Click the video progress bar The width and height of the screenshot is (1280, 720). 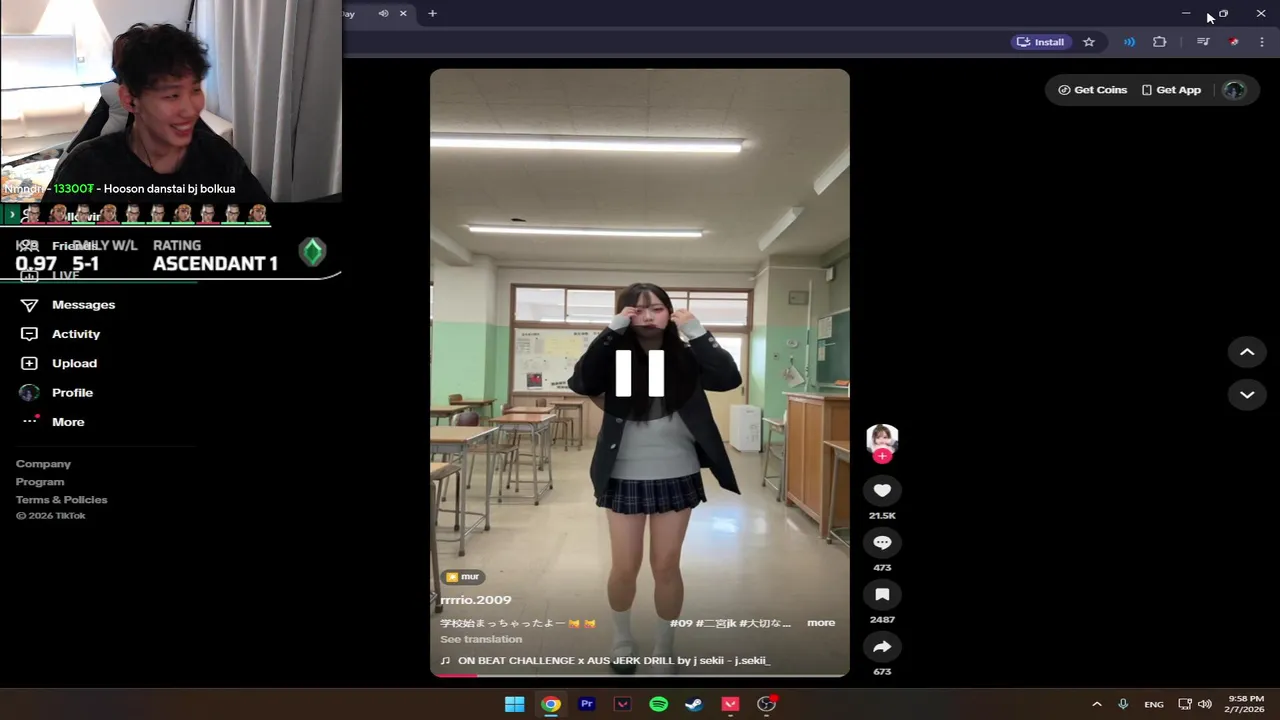click(x=640, y=675)
